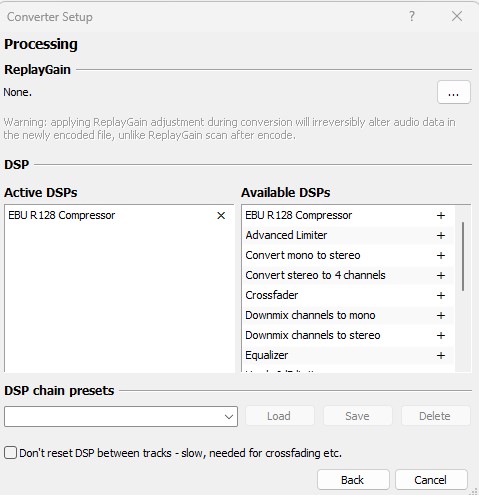
Task: Click the Back button
Action: click(353, 480)
